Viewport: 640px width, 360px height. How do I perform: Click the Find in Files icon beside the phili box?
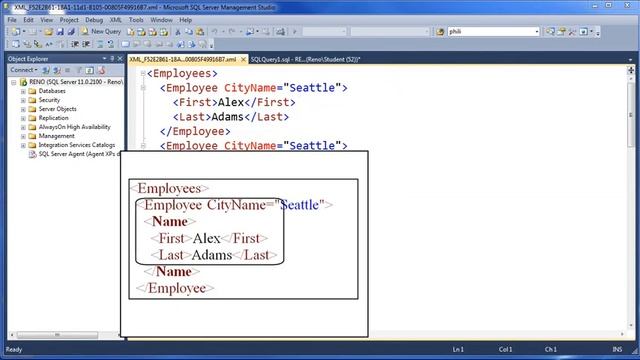pos(440,31)
